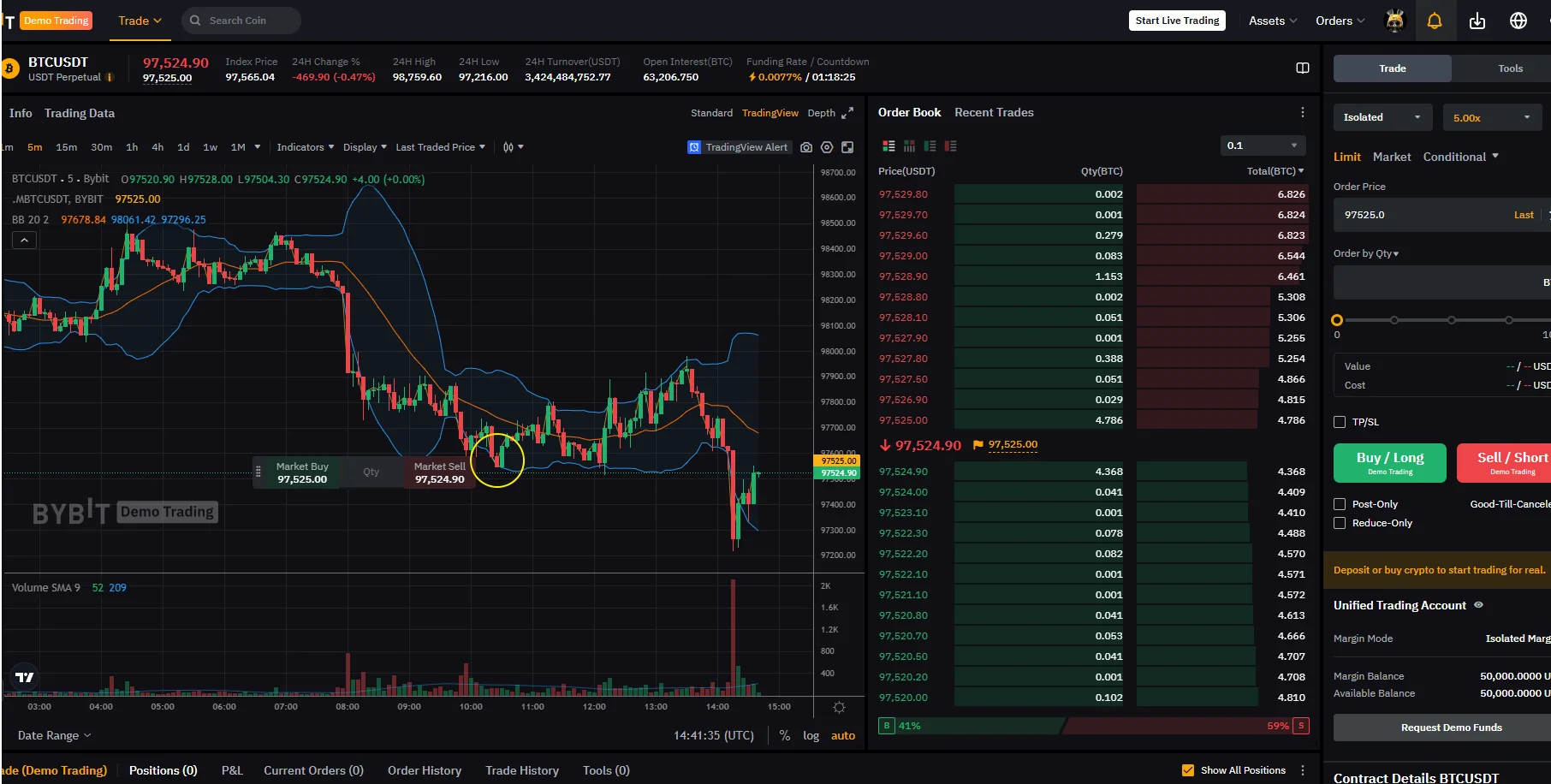
Task: Open the Display dropdown
Action: click(365, 147)
